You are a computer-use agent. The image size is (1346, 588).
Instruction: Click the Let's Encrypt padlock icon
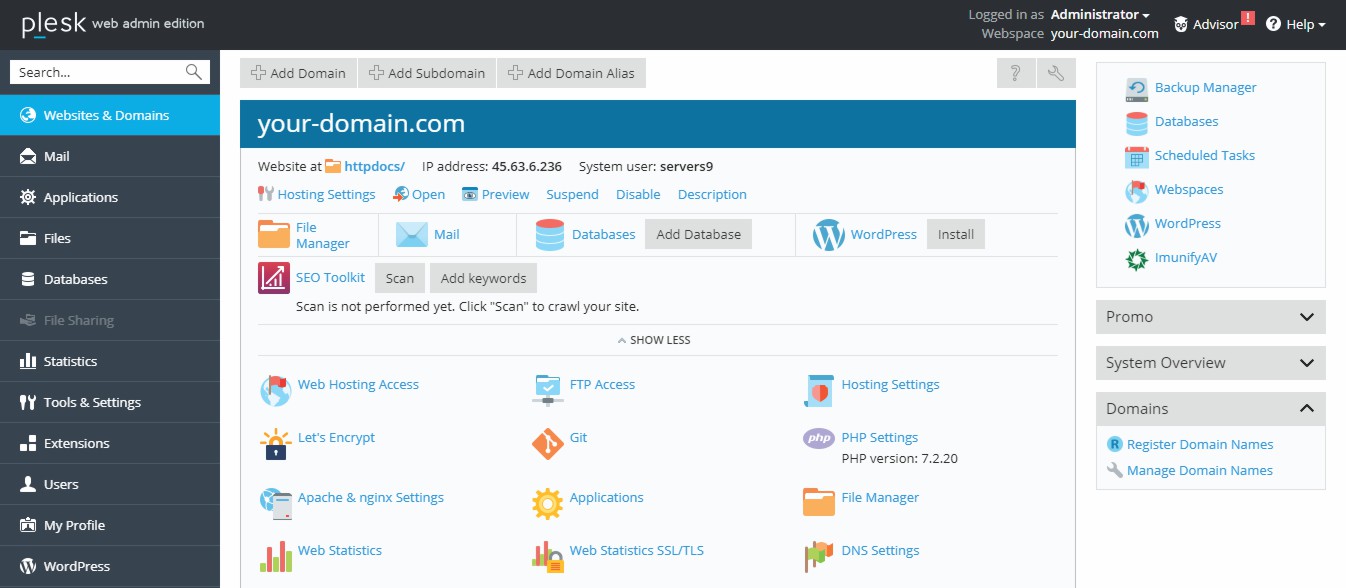(275, 444)
